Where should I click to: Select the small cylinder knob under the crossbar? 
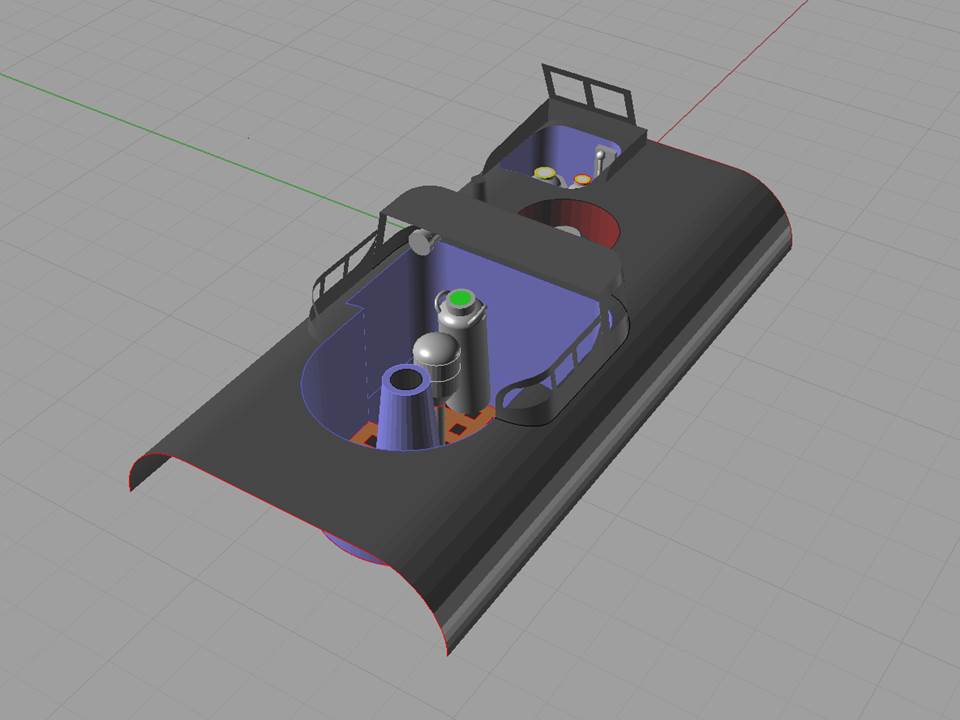[424, 241]
